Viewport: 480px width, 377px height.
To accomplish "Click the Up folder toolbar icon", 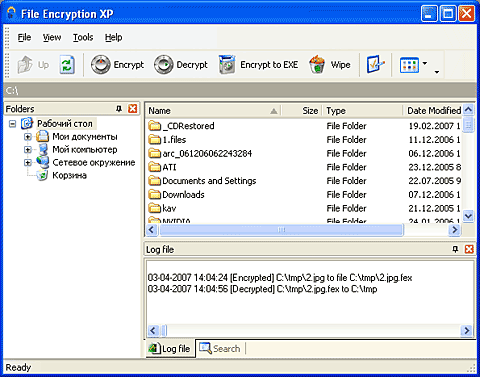I will click(x=25, y=65).
